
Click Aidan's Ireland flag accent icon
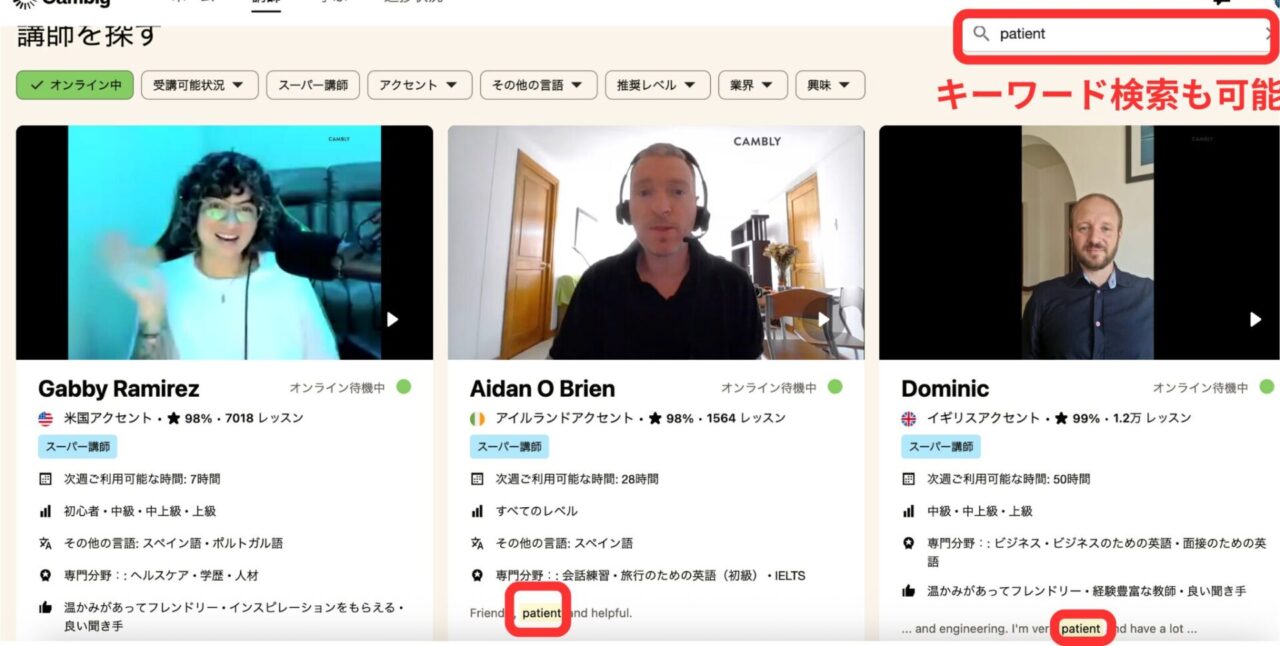pos(477,419)
